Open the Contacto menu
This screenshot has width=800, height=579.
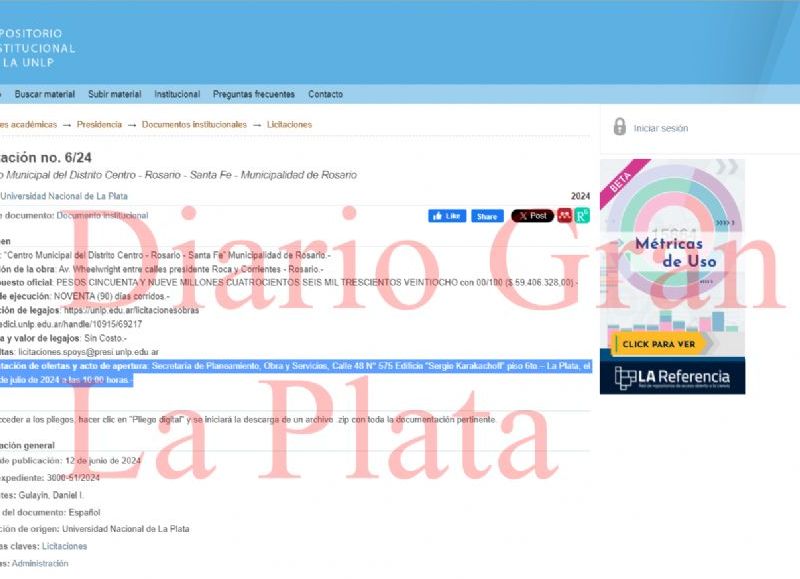[x=326, y=94]
